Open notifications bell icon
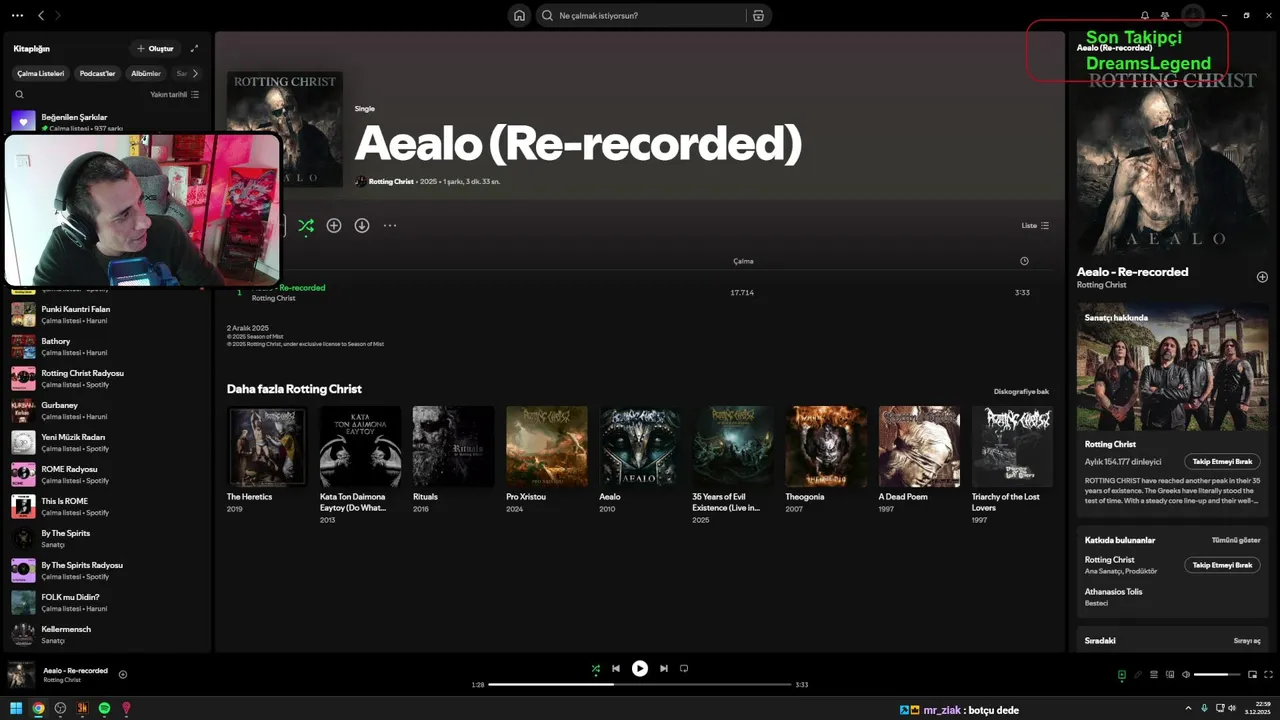The width and height of the screenshot is (1280, 720). (1145, 16)
